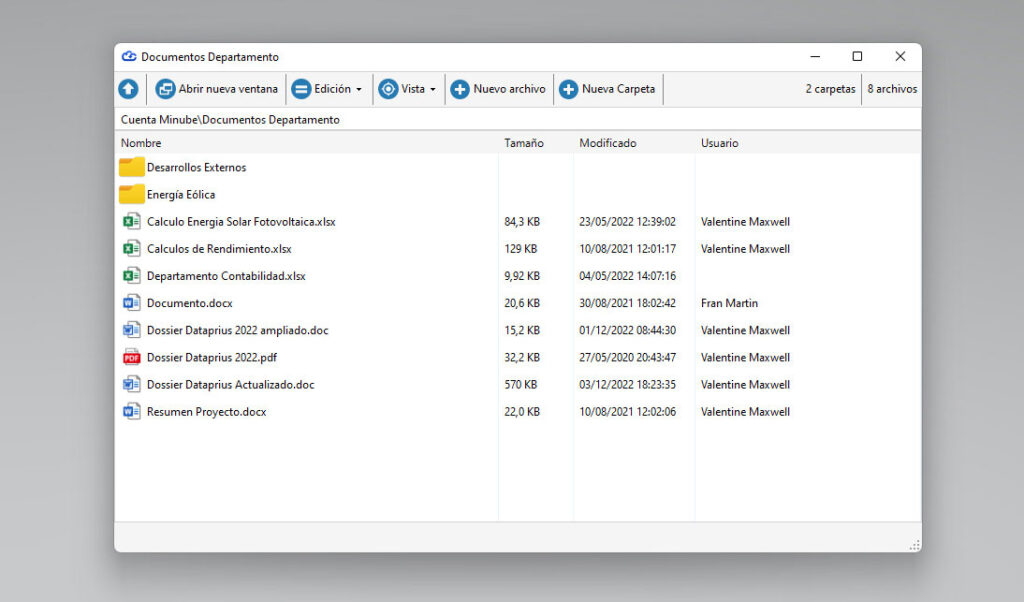Image resolution: width=1024 pixels, height=602 pixels.
Task: Click the Edición round icon
Action: tap(301, 89)
